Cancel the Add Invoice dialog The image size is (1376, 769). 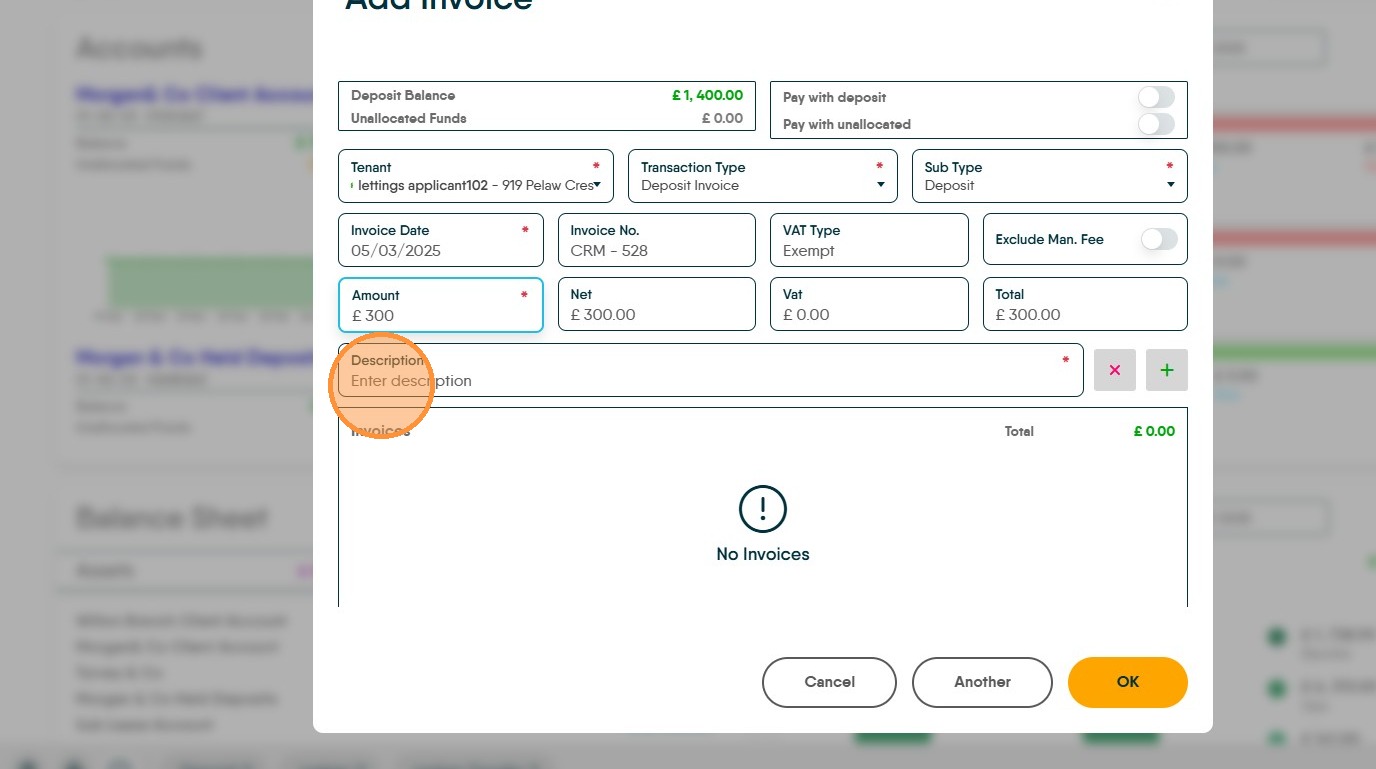[829, 682]
